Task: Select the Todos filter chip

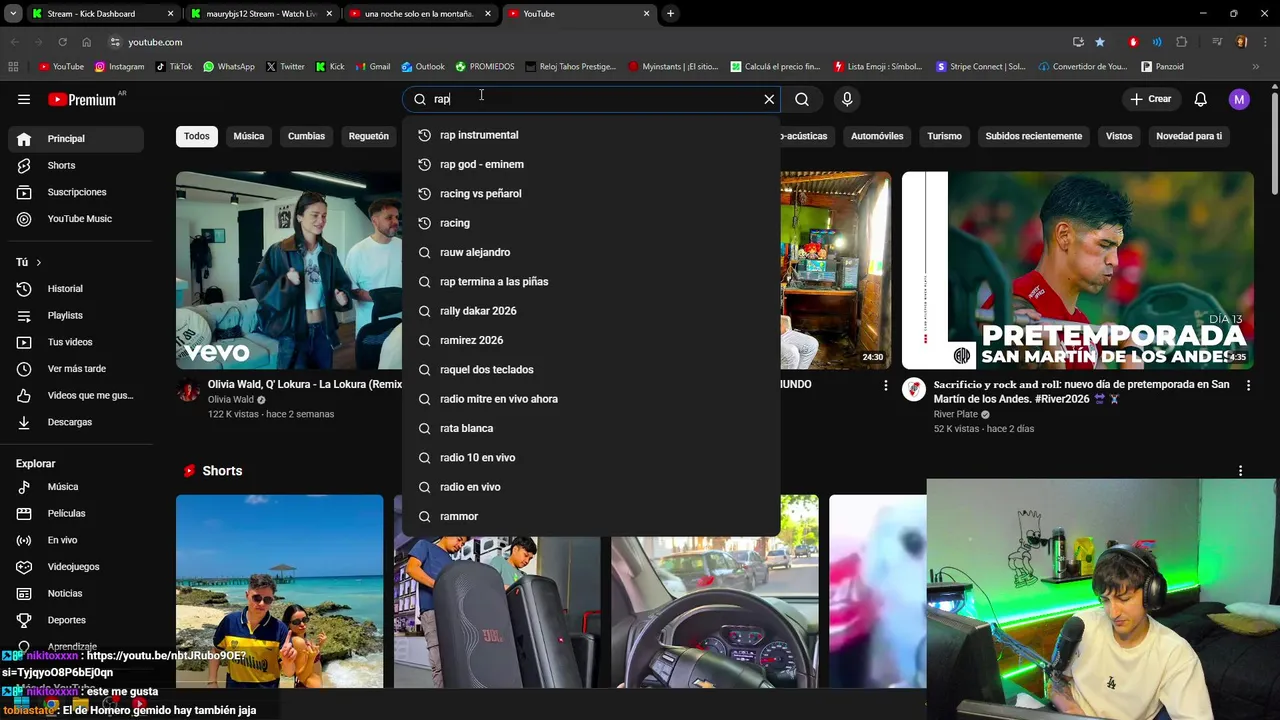Action: 197,136
